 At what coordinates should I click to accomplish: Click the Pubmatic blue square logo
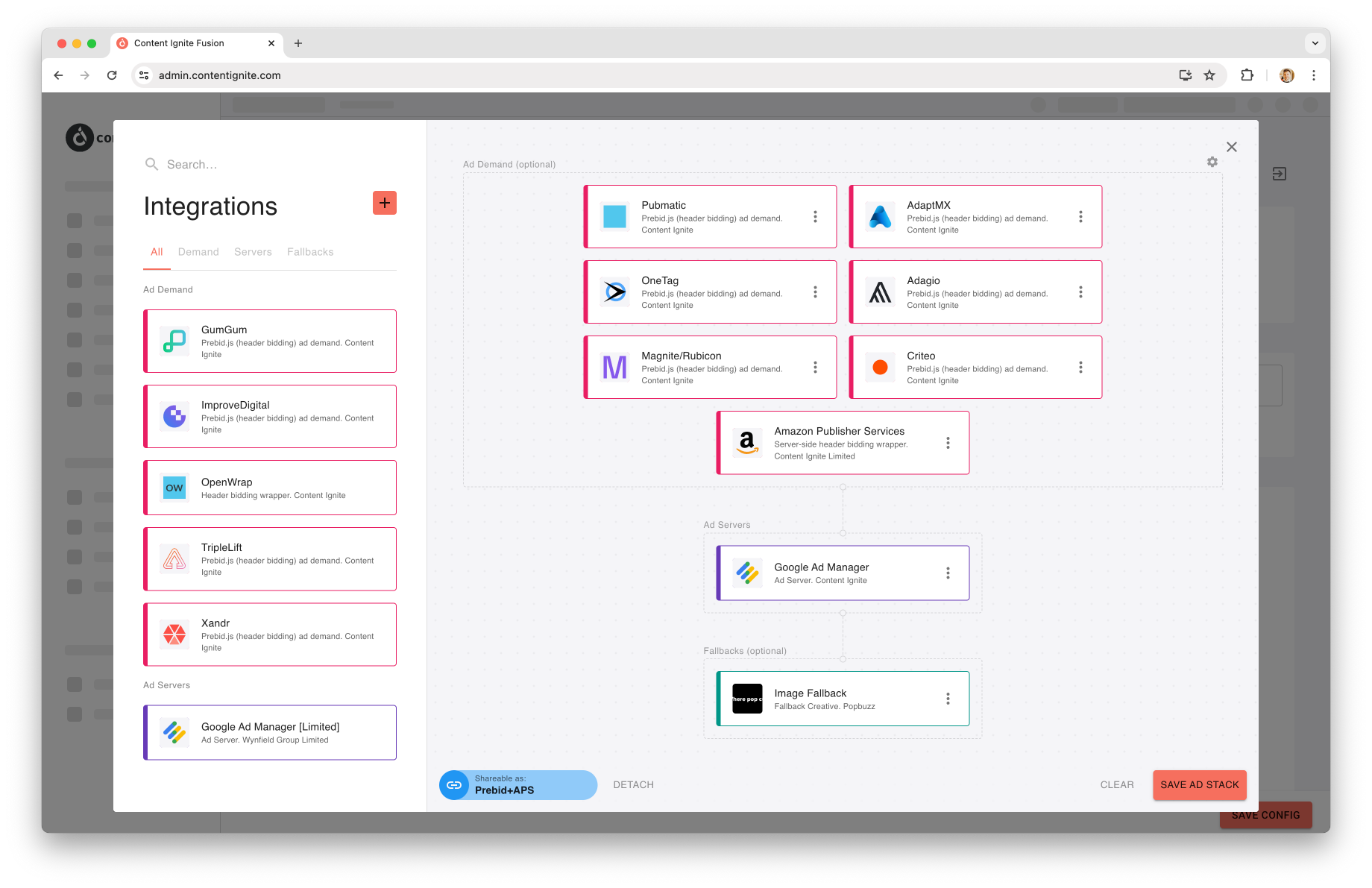614,217
